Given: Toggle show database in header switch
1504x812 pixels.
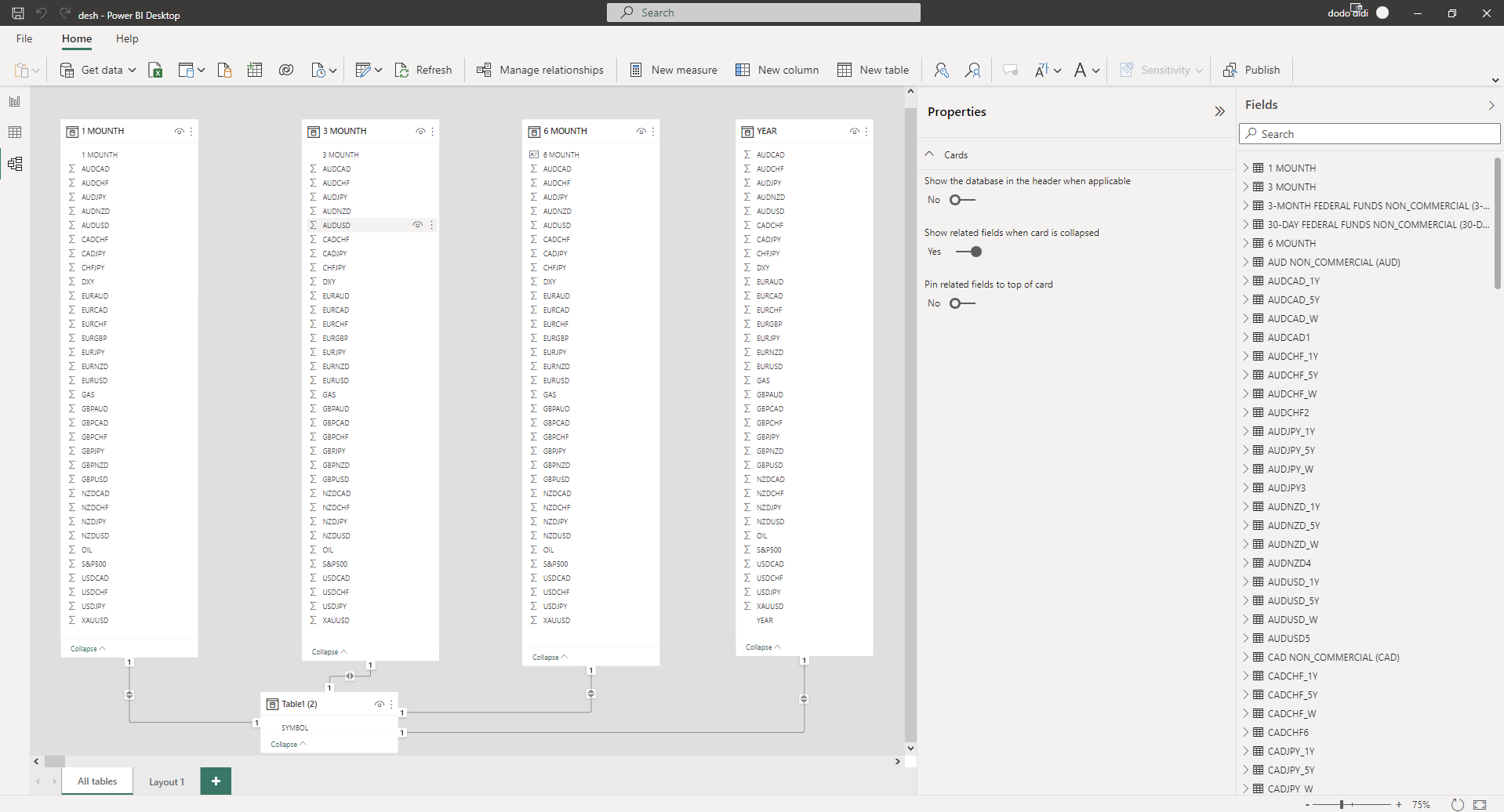Looking at the screenshot, I should [962, 200].
